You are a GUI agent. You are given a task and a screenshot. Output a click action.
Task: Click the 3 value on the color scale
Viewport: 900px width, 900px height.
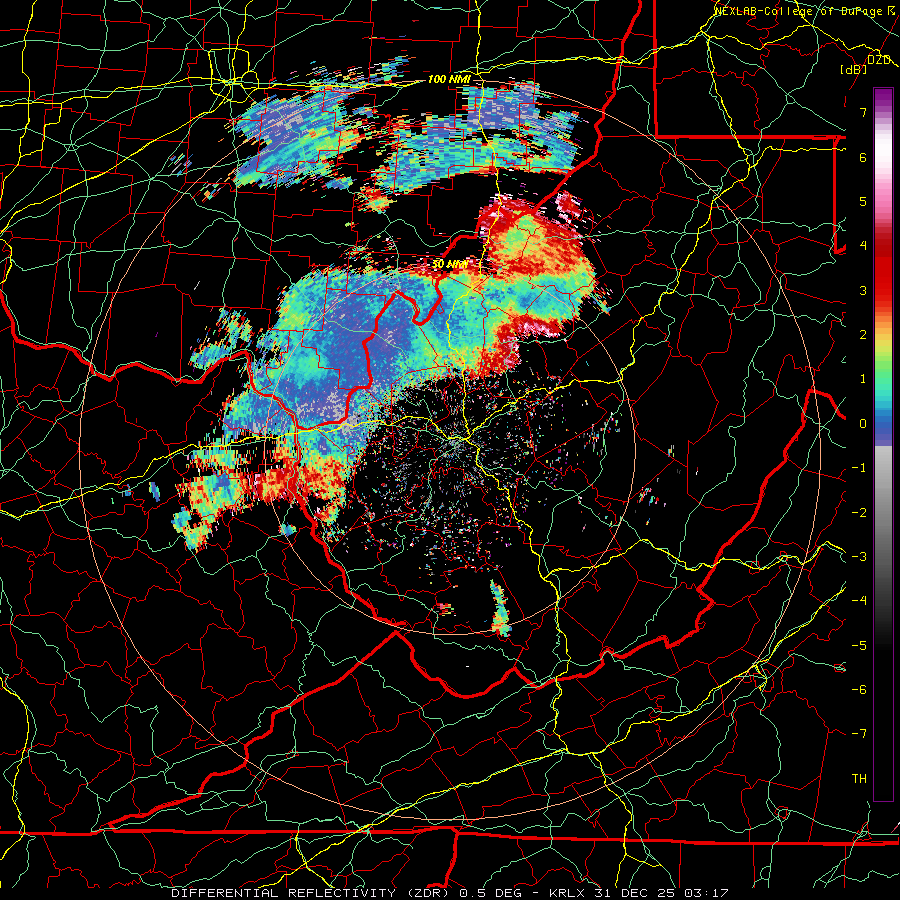863,290
